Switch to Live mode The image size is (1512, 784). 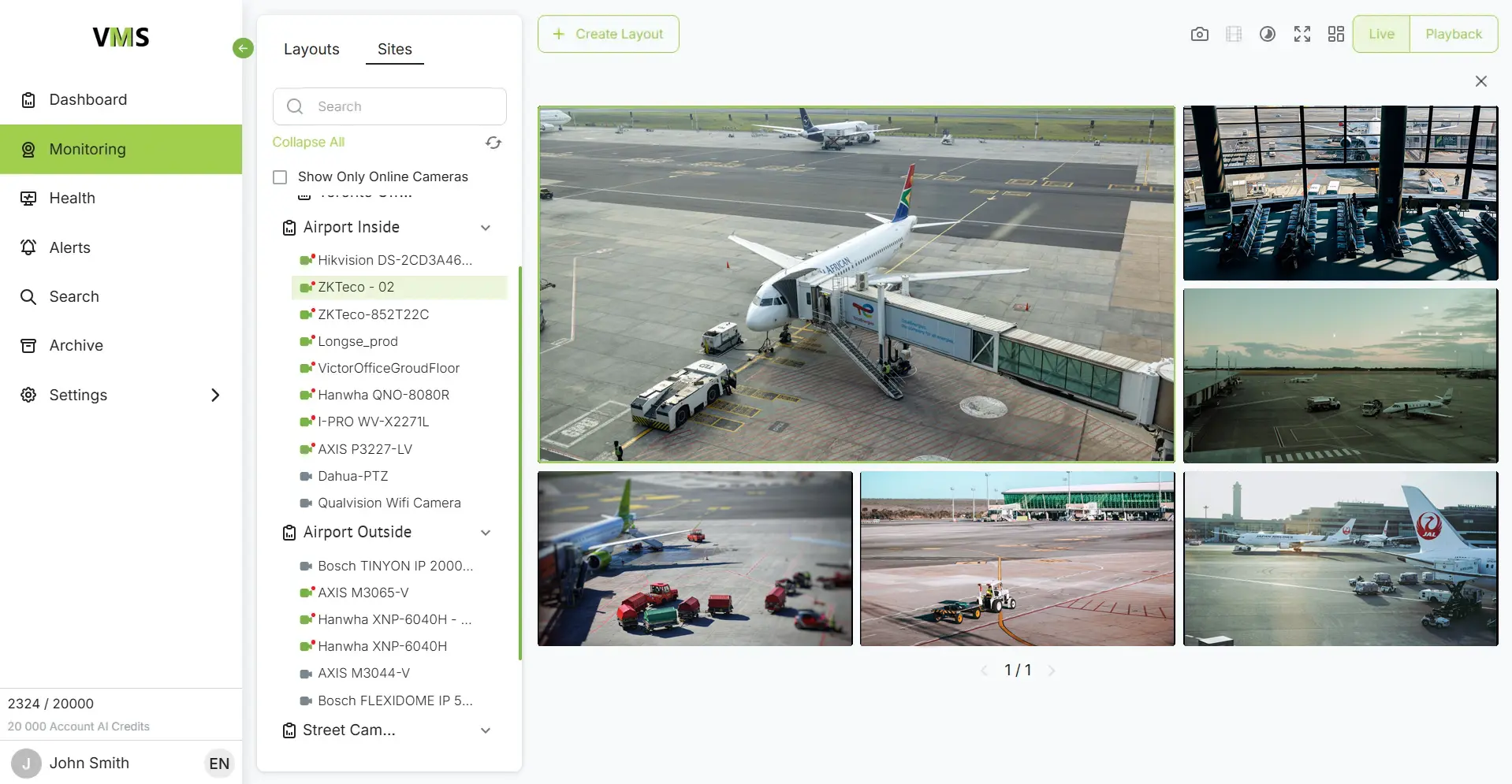[x=1381, y=34]
